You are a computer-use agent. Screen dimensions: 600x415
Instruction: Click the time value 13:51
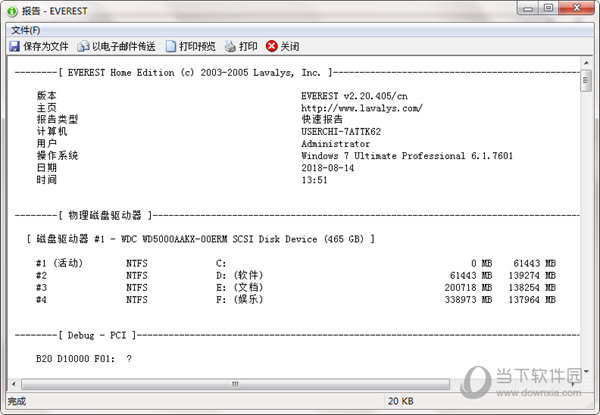click(x=315, y=180)
